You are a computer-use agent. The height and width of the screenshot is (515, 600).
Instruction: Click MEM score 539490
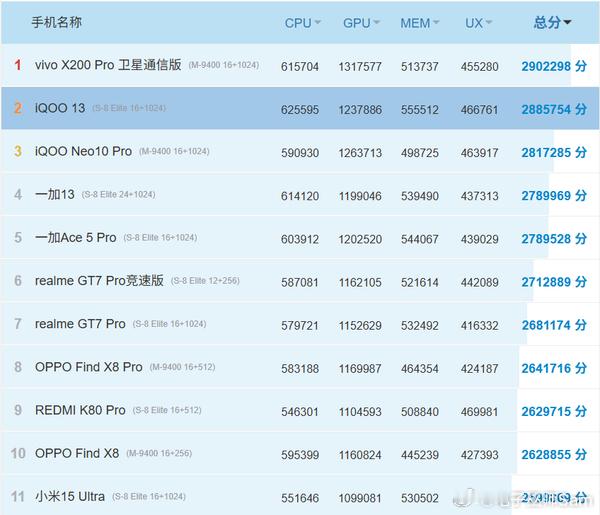click(x=419, y=196)
